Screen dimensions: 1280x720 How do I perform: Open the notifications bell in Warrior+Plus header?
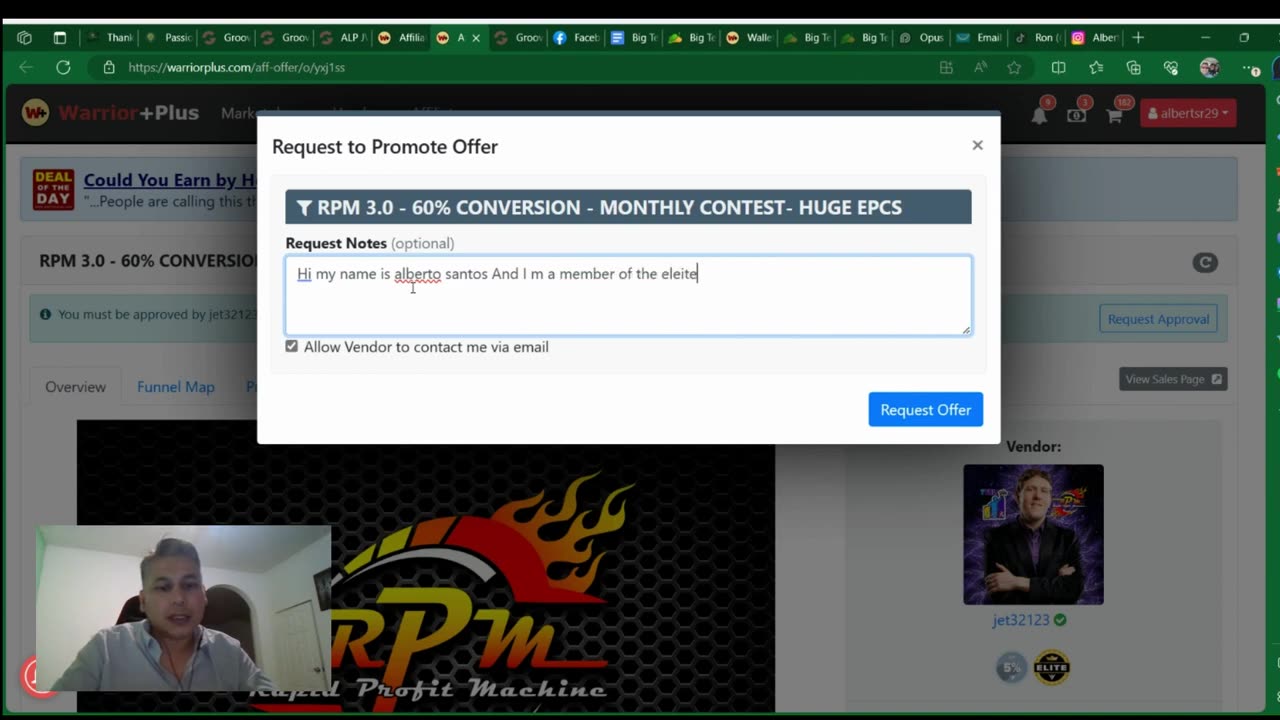pyautogui.click(x=1040, y=114)
